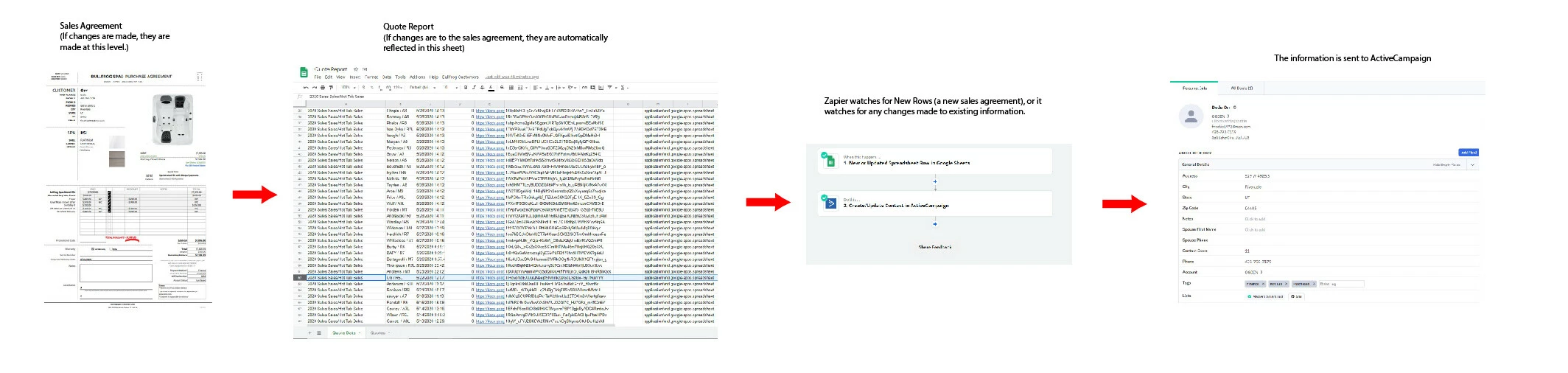Open the Tools menu

pos(400,77)
